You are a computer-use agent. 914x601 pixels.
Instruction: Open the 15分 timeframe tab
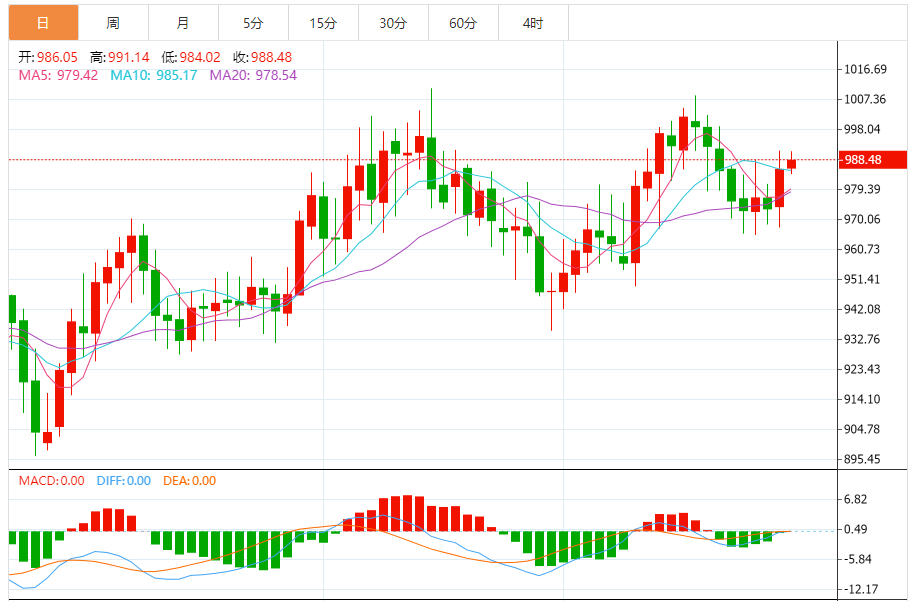pos(323,23)
